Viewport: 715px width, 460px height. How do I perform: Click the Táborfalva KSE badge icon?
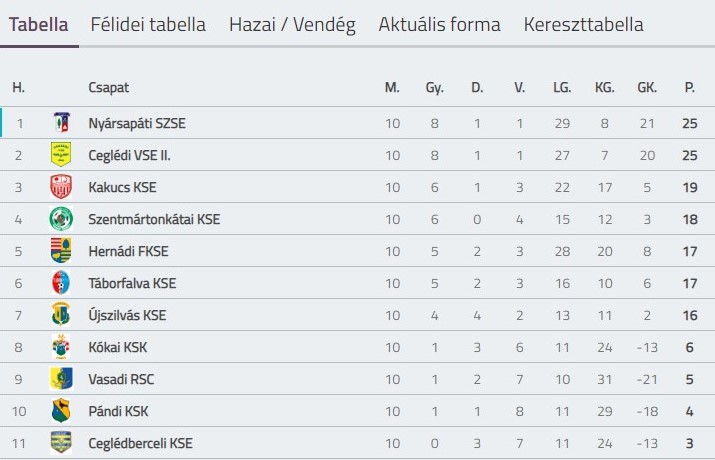61,283
